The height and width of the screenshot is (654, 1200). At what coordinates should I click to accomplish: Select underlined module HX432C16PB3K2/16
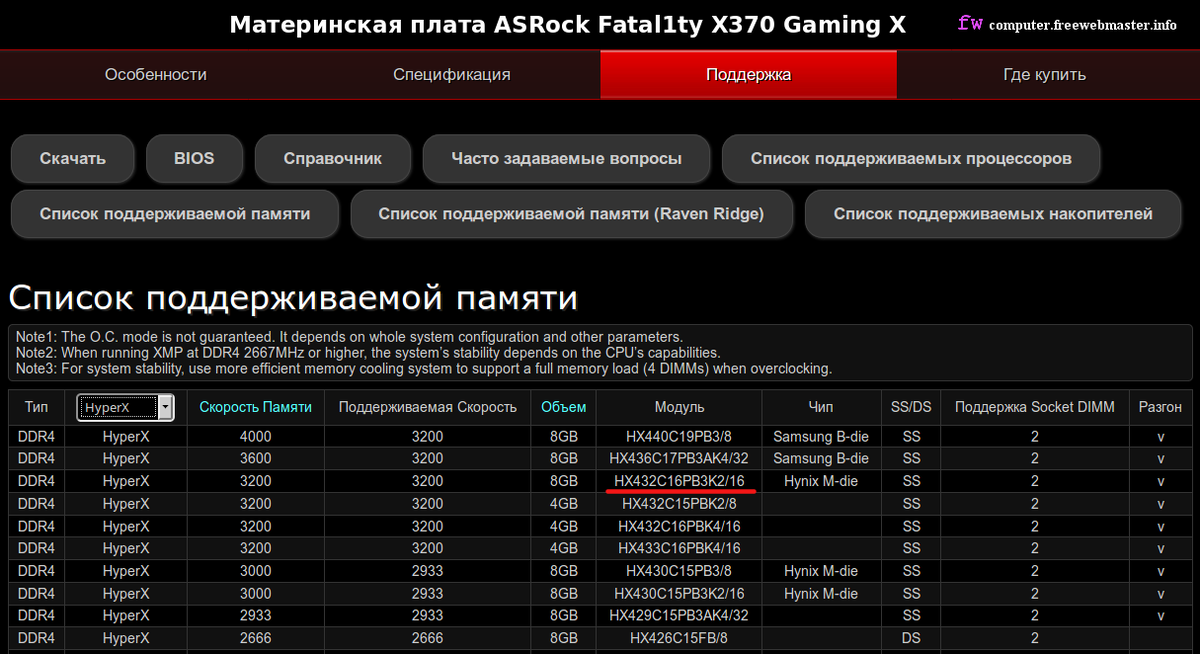pyautogui.click(x=679, y=481)
